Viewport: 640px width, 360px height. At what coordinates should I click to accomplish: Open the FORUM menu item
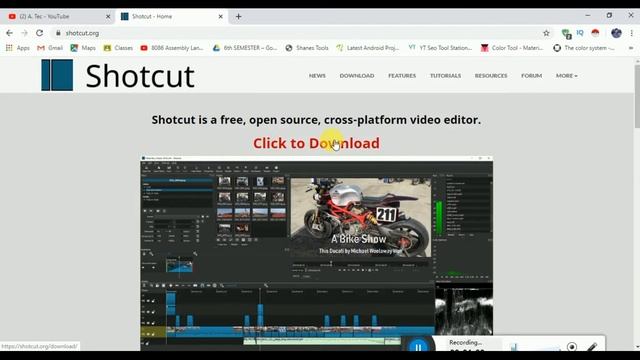click(531, 76)
